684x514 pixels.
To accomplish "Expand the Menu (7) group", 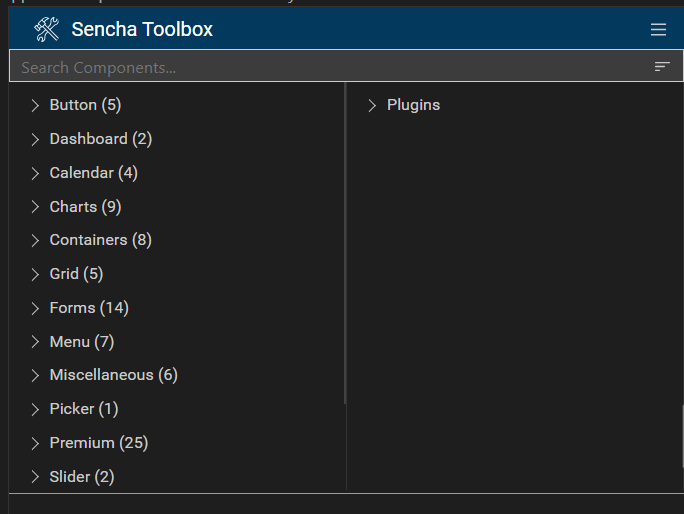I will tap(36, 342).
